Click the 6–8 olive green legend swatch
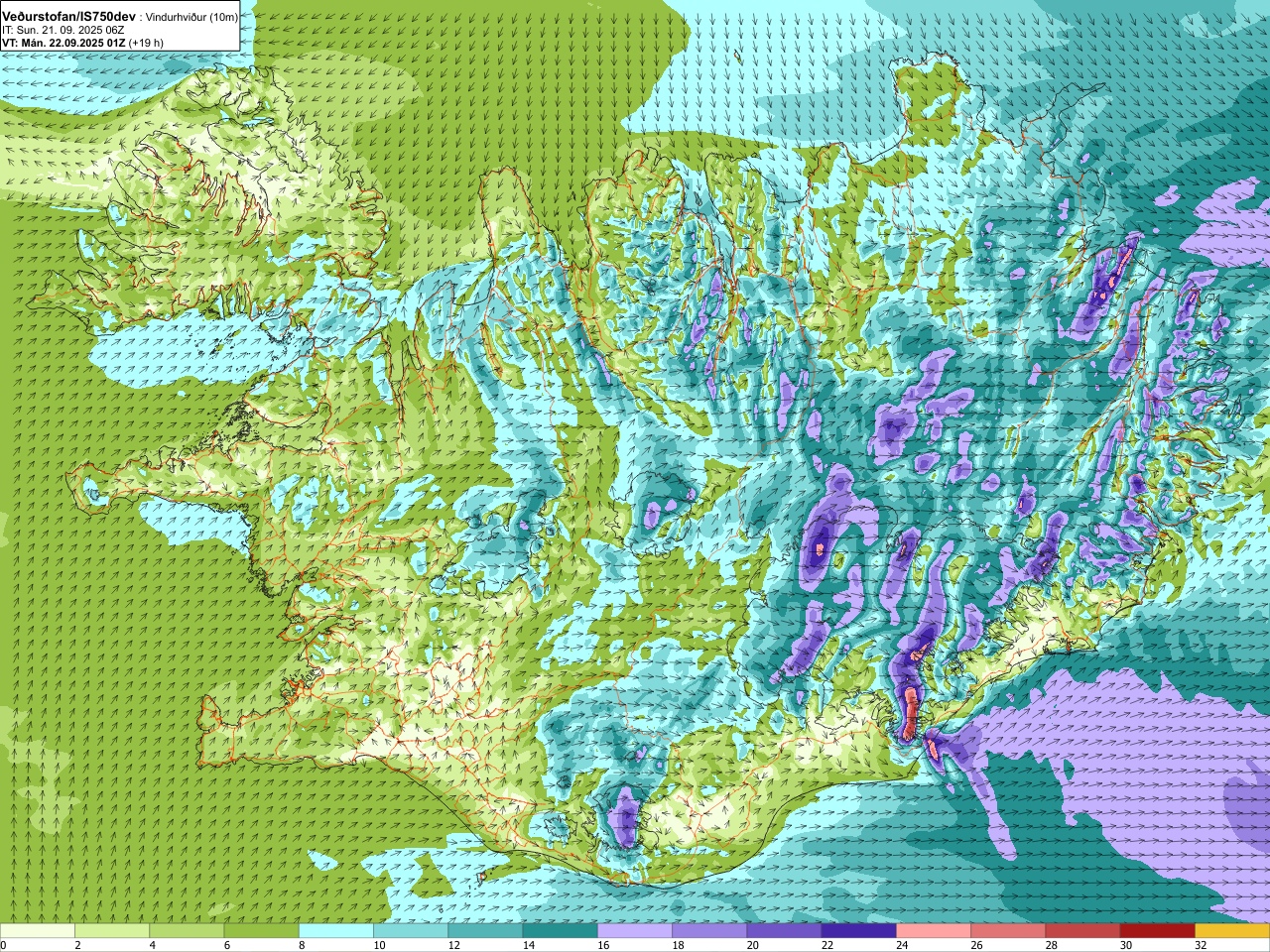Viewport: 1270px width, 952px height. pos(261,930)
